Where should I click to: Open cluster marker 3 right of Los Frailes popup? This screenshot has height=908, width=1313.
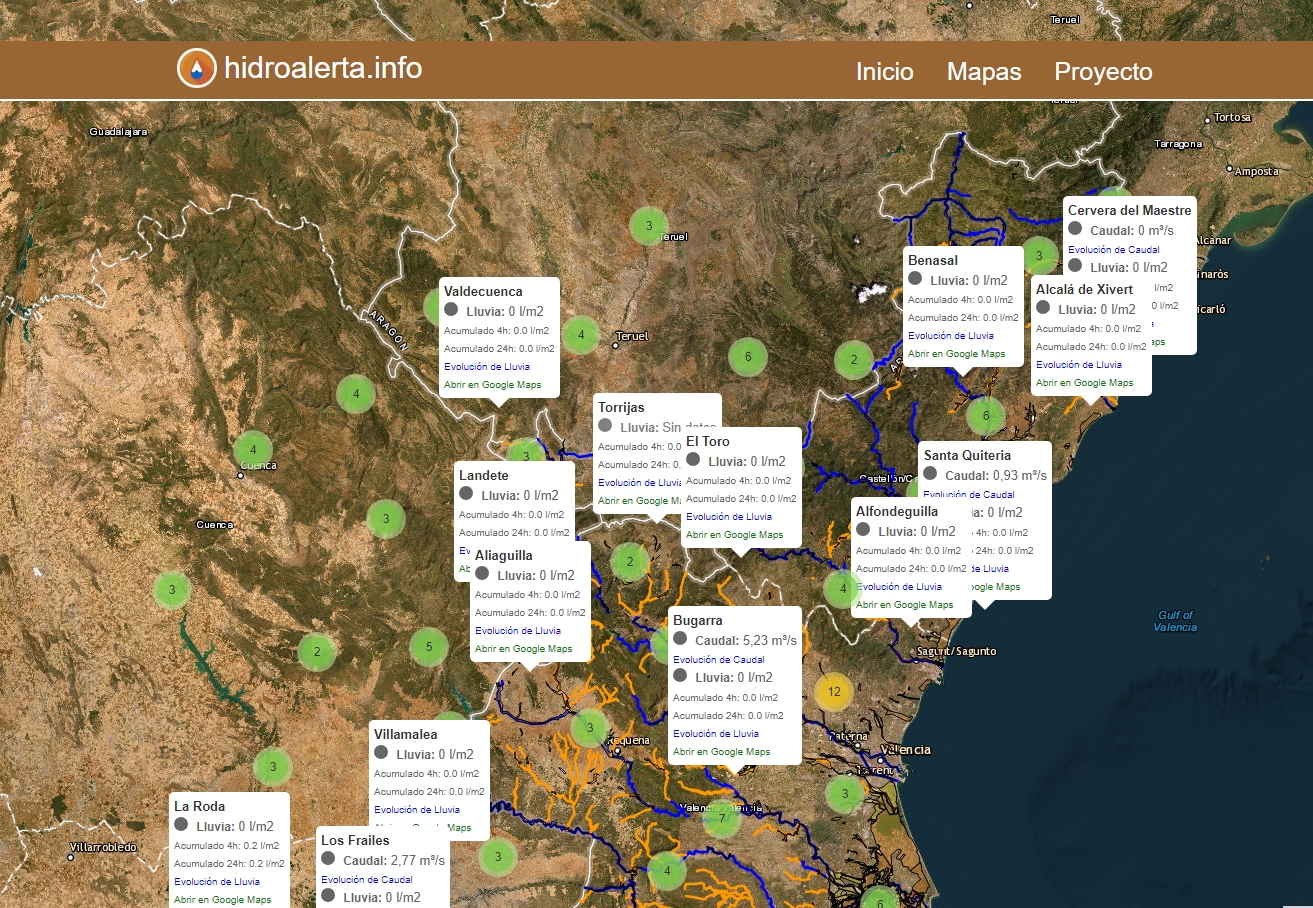[x=498, y=856]
